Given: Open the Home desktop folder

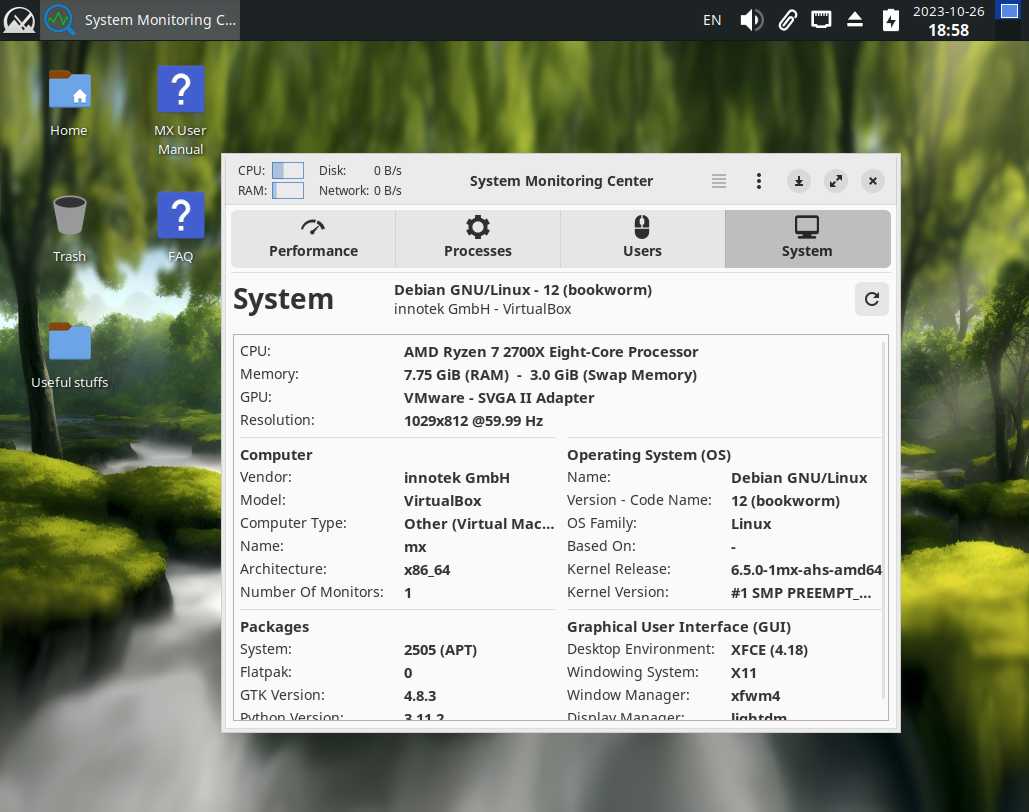Looking at the screenshot, I should click(x=69, y=103).
